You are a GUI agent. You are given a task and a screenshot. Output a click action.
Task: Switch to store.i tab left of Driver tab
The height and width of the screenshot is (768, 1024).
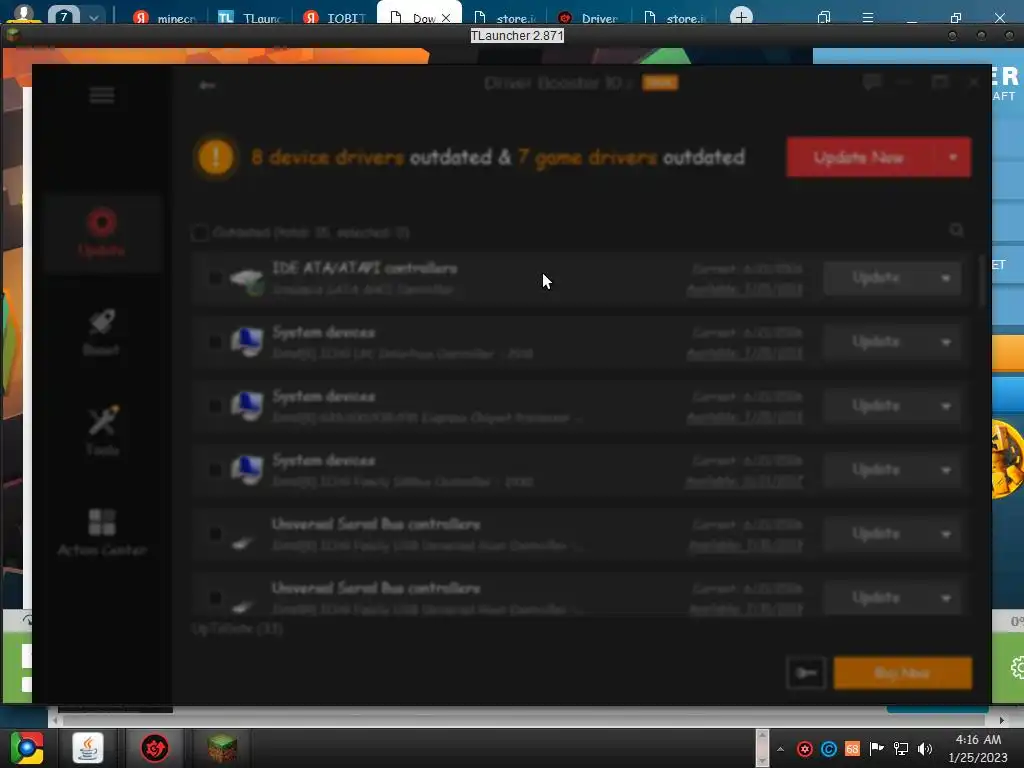[x=505, y=17]
